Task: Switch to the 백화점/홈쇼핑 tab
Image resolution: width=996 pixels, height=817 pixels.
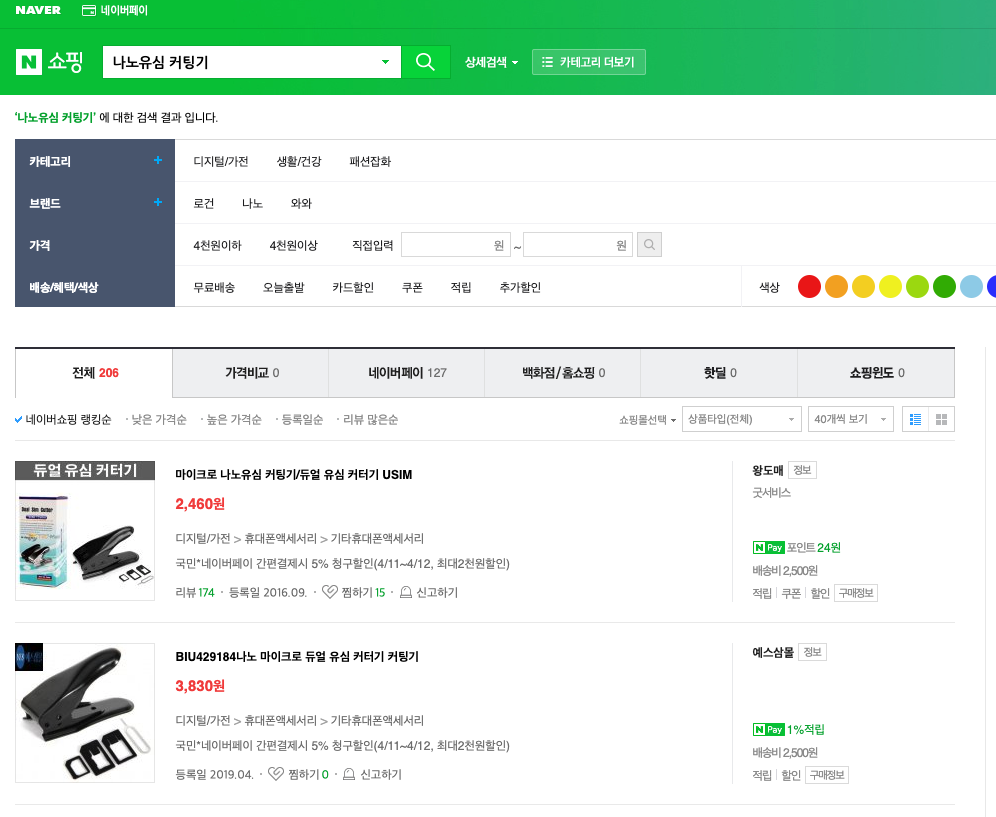Action: click(563, 373)
